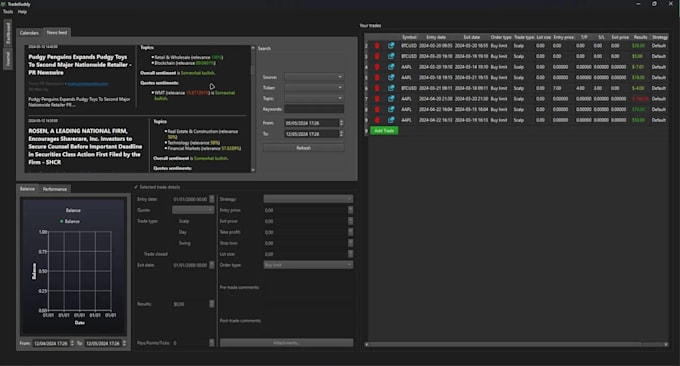The width and height of the screenshot is (680, 366).
Task: Delete trade row 2 with red icon
Action: point(377,46)
